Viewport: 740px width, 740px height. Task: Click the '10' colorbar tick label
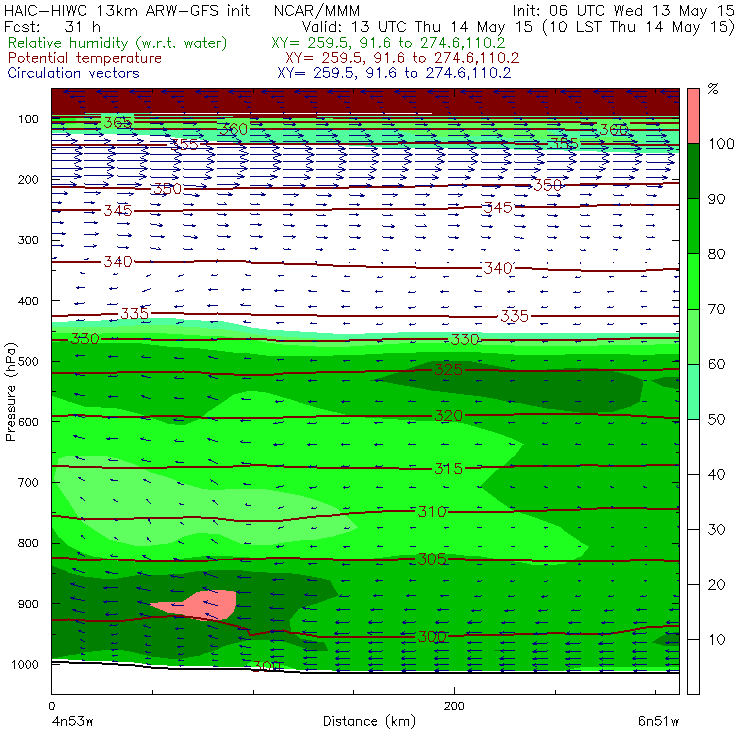point(716,640)
